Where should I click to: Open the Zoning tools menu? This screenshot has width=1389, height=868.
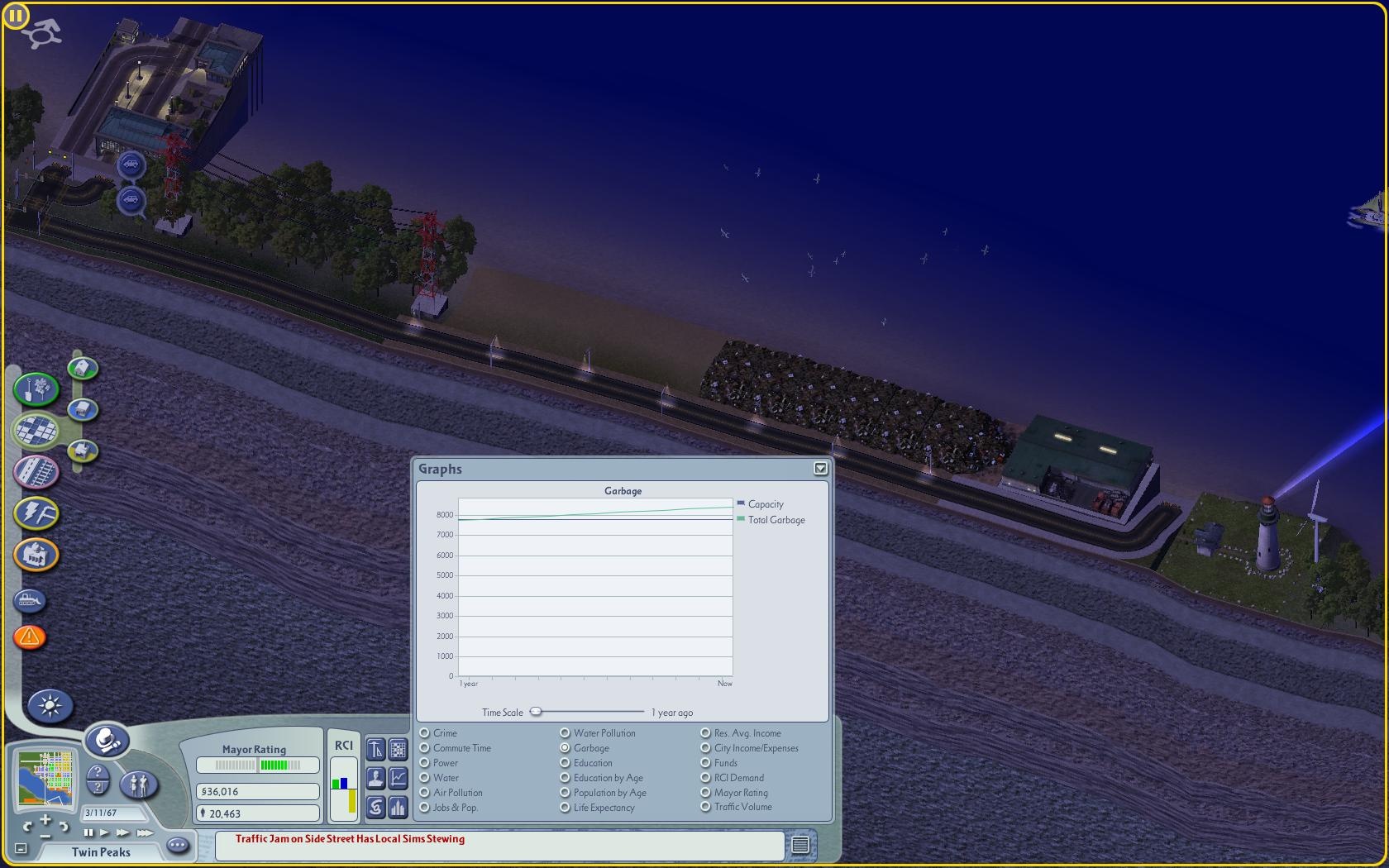tap(36, 430)
